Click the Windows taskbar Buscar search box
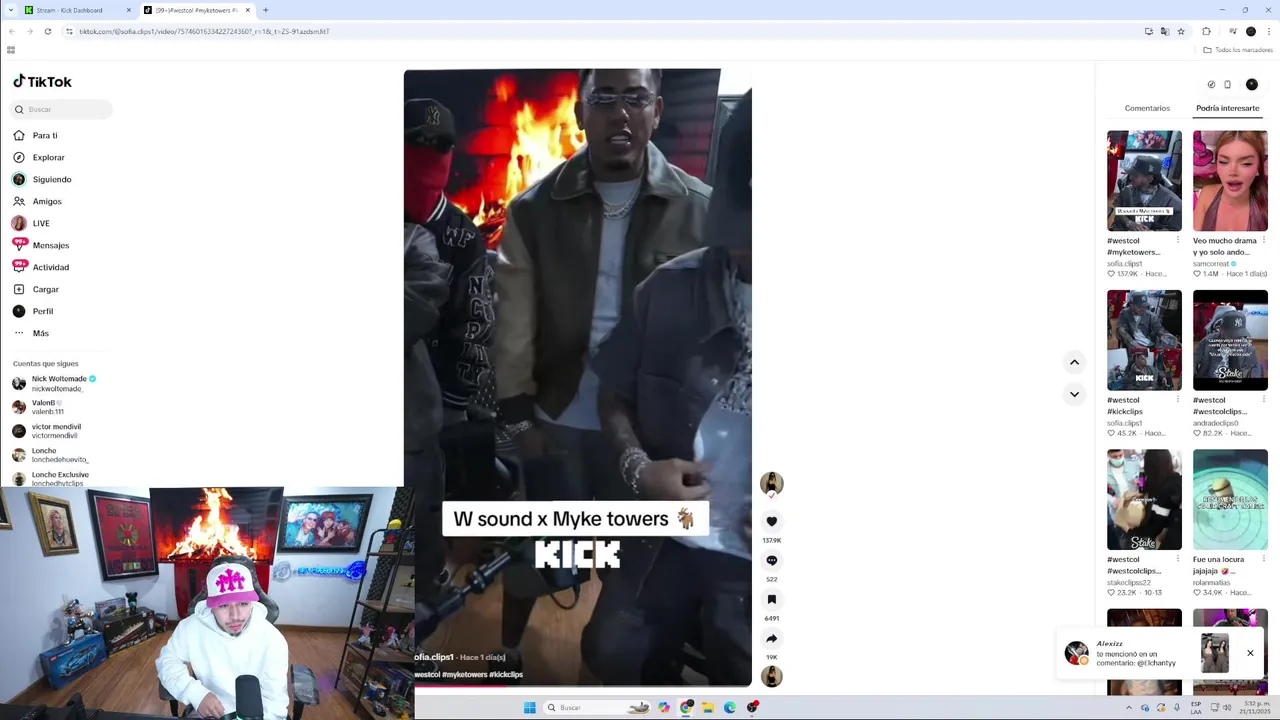1280x720 pixels. point(597,707)
